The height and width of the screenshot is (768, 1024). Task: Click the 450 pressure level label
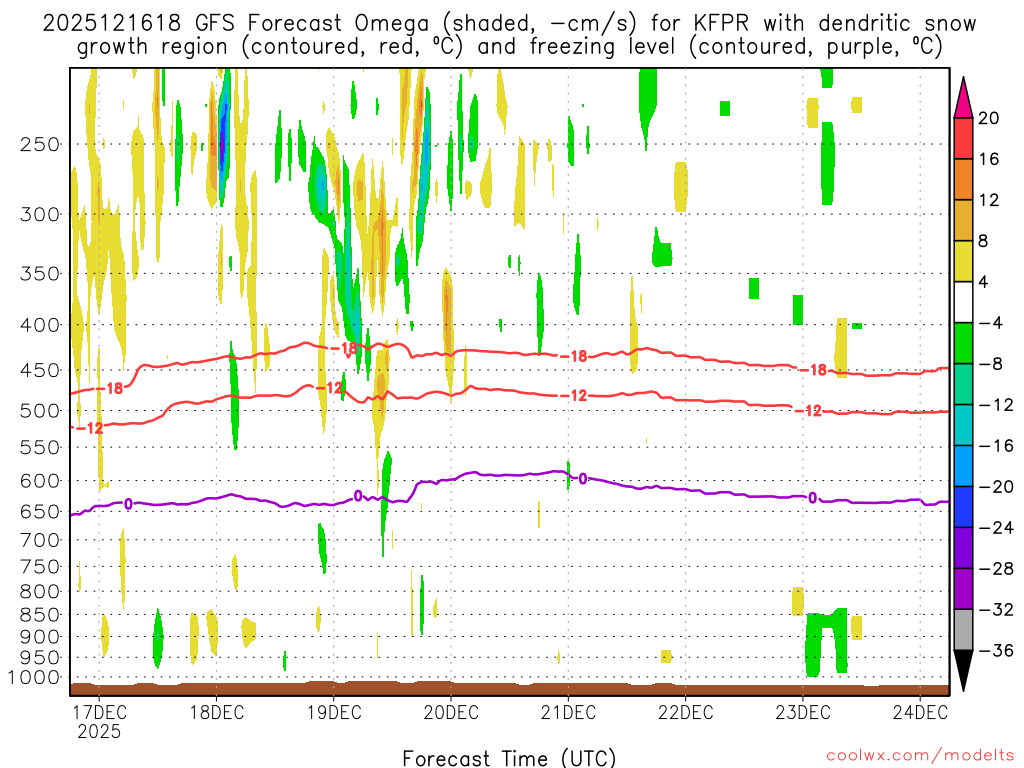point(40,370)
